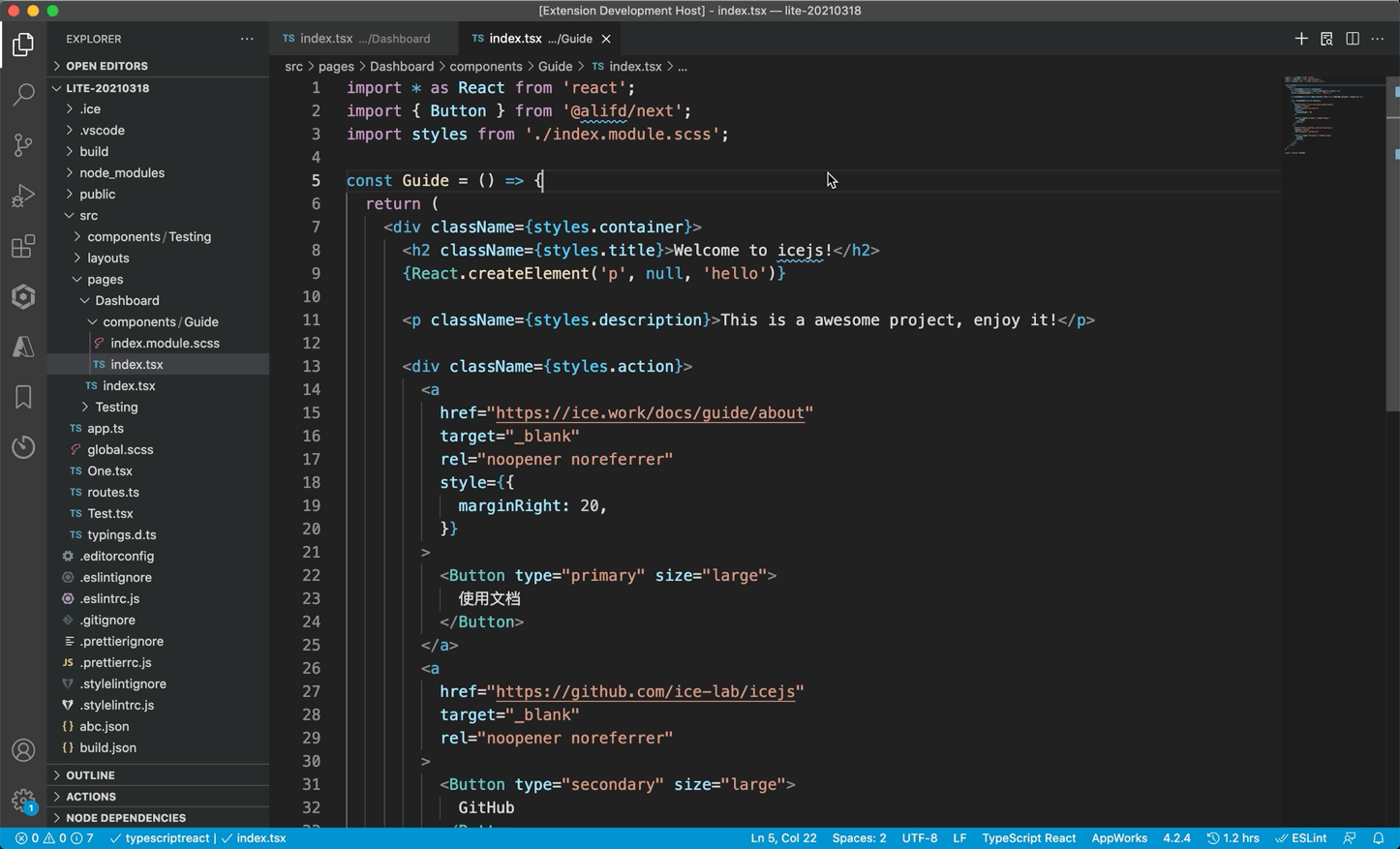Select the index.tsx Guide tab
Image resolution: width=1400 pixels, height=849 pixels.
pyautogui.click(x=540, y=39)
